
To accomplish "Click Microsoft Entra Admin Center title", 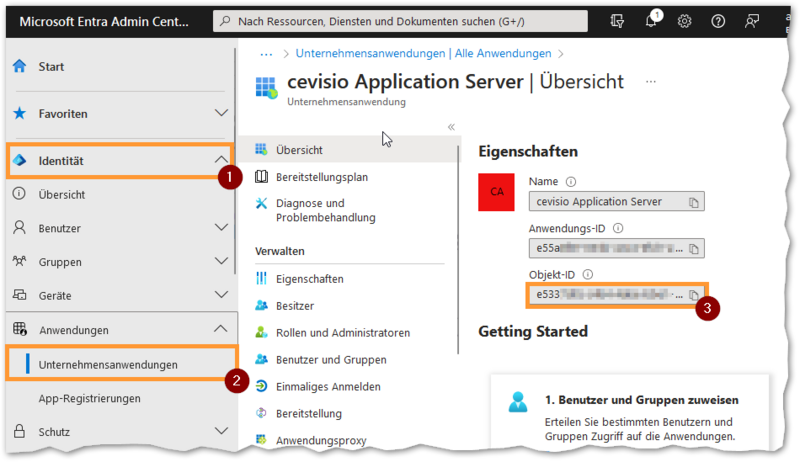I will (x=104, y=21).
